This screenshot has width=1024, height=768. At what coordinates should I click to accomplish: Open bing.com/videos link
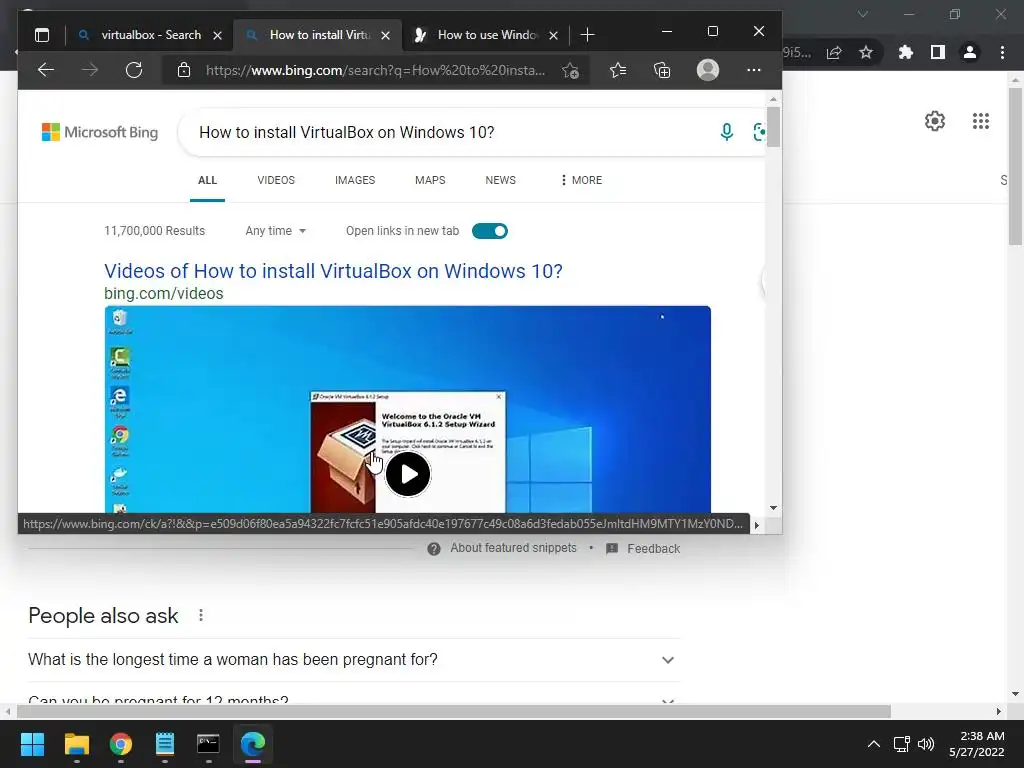point(163,293)
